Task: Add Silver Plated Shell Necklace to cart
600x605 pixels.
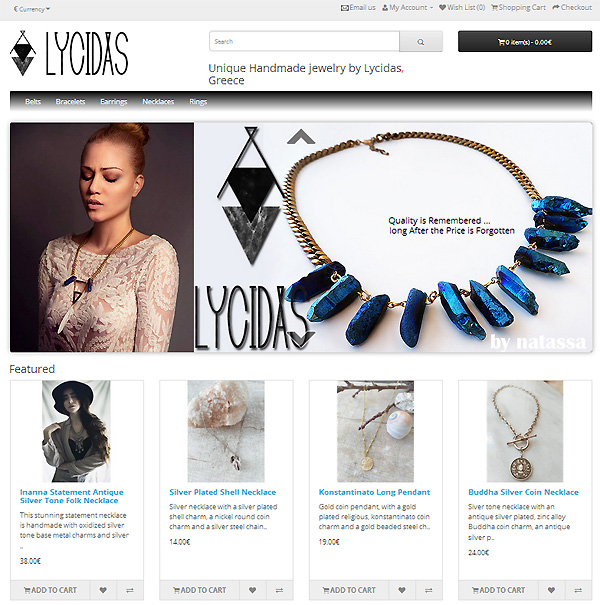Action: tap(199, 590)
